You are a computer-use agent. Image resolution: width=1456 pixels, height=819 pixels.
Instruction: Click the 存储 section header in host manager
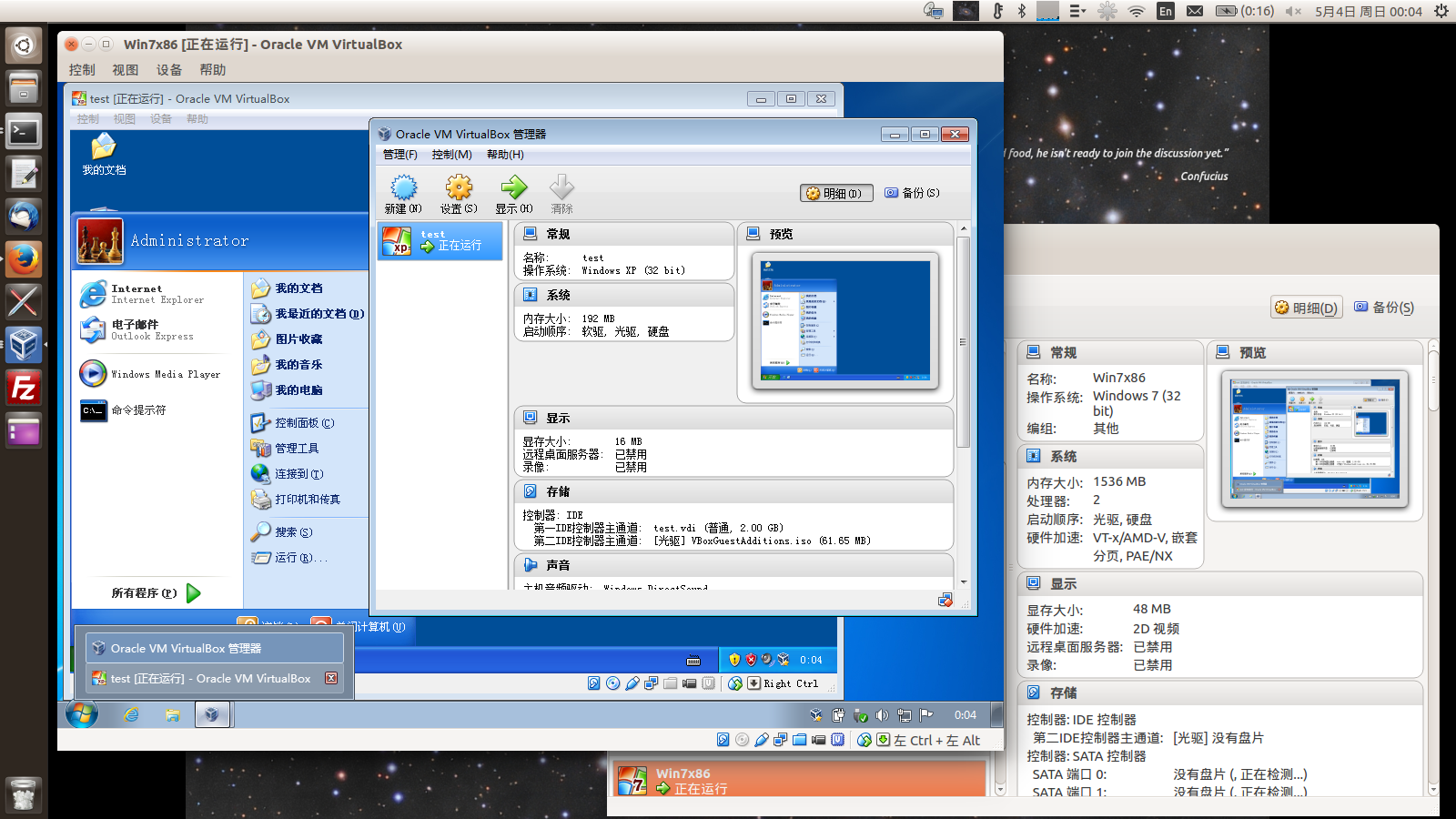(1219, 693)
